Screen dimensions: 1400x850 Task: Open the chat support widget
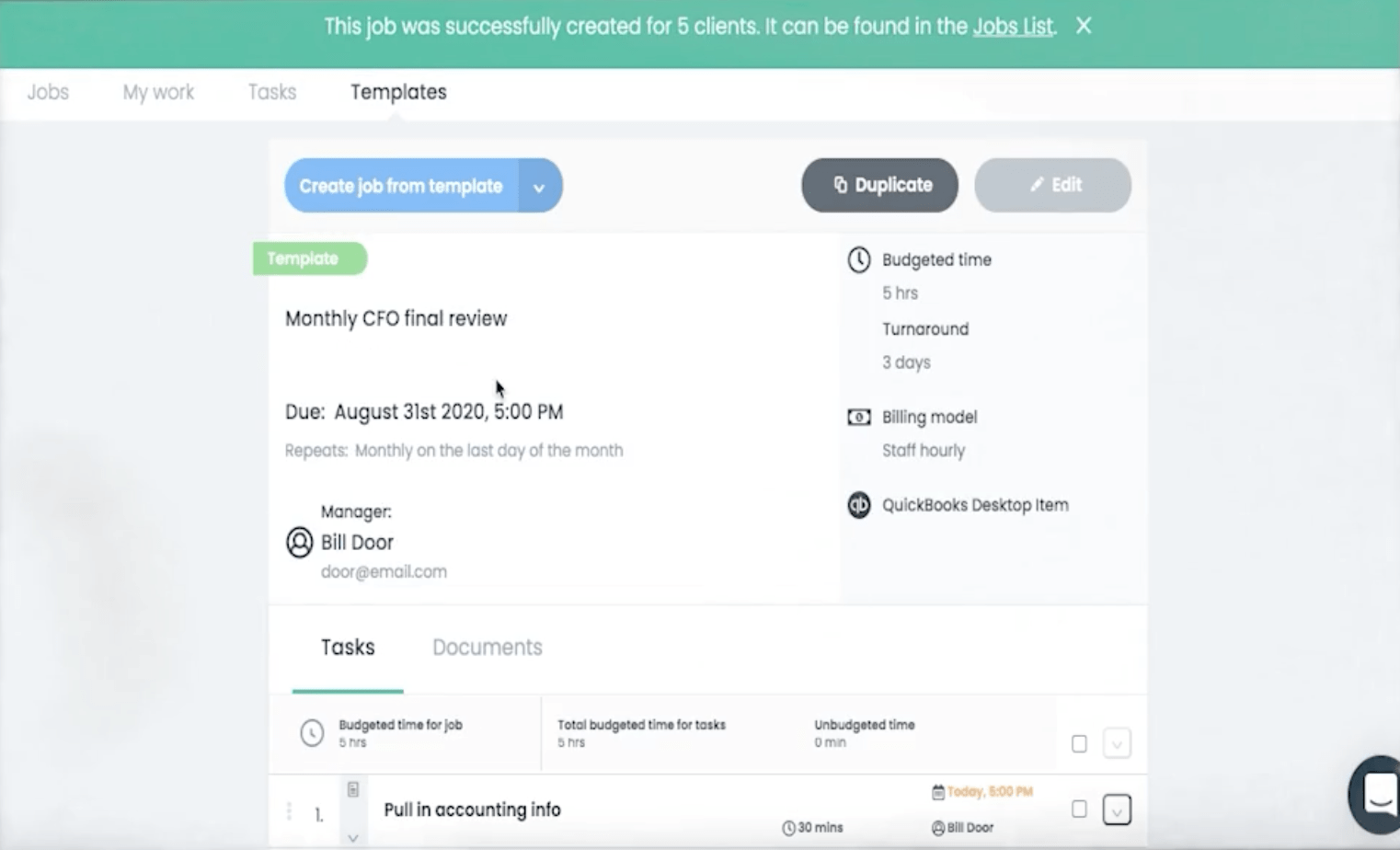[1379, 793]
